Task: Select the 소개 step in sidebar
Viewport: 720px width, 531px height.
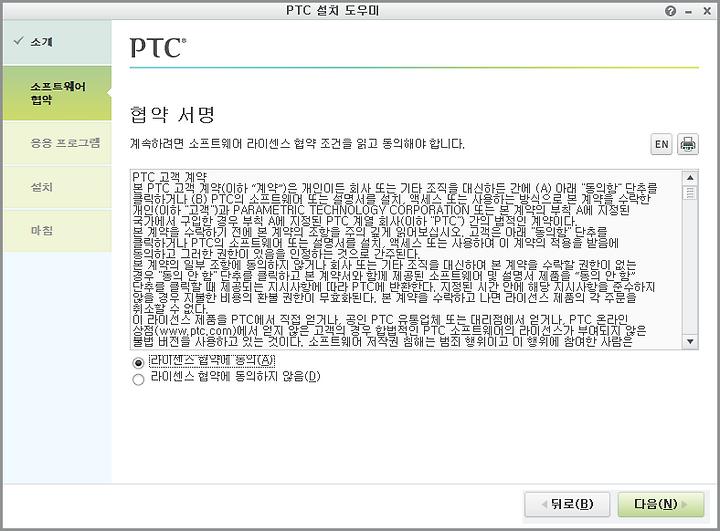Action: (57, 42)
